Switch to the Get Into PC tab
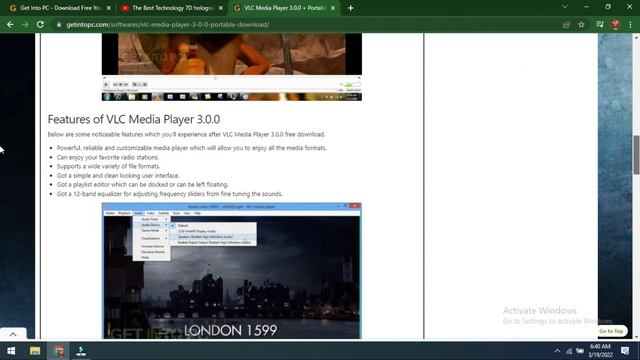The height and width of the screenshot is (360, 640). pyautogui.click(x=60, y=8)
